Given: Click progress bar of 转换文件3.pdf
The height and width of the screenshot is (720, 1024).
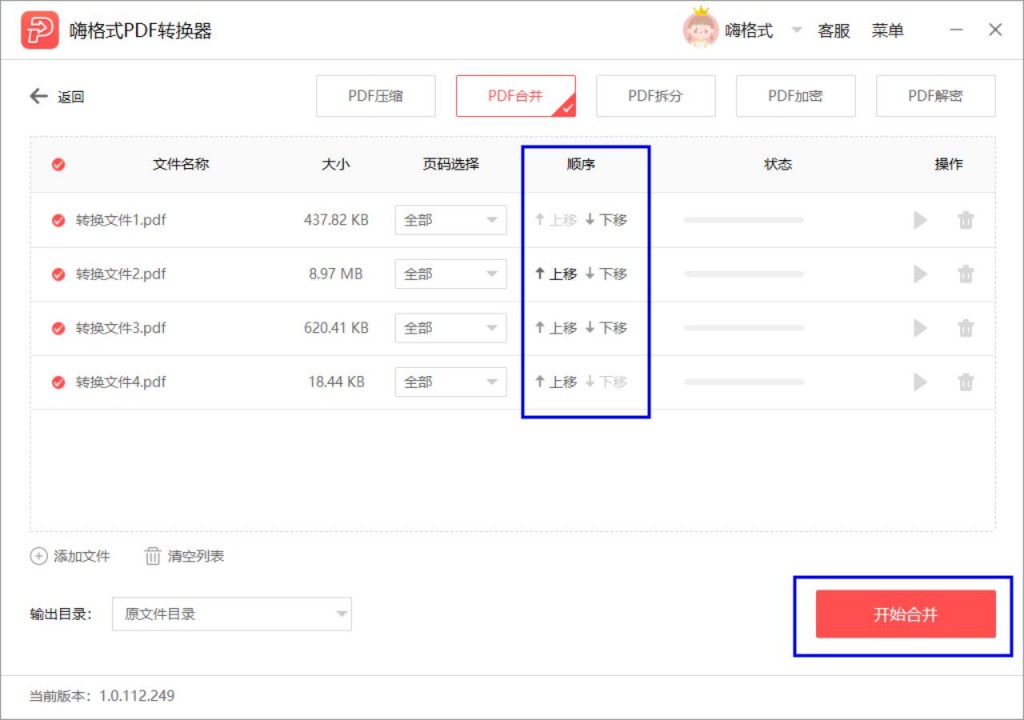Looking at the screenshot, I should point(743,328).
